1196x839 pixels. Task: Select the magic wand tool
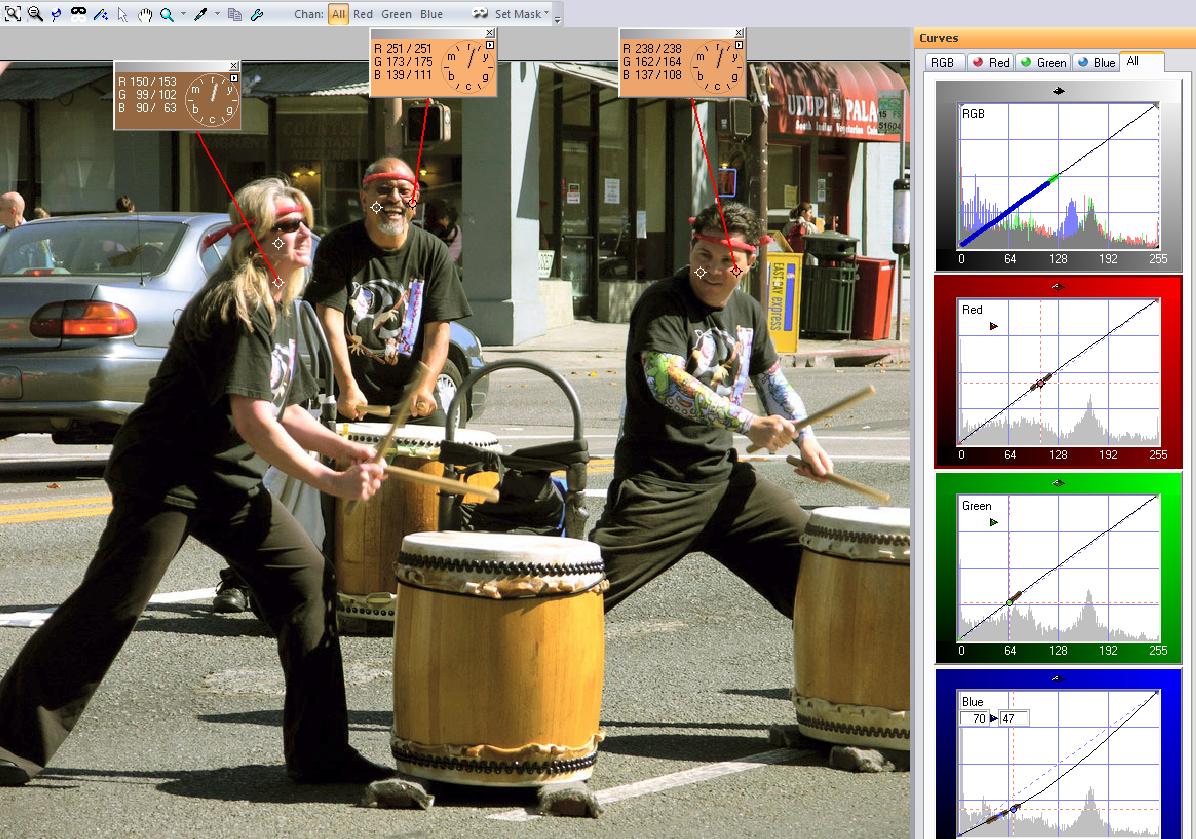[x=101, y=14]
